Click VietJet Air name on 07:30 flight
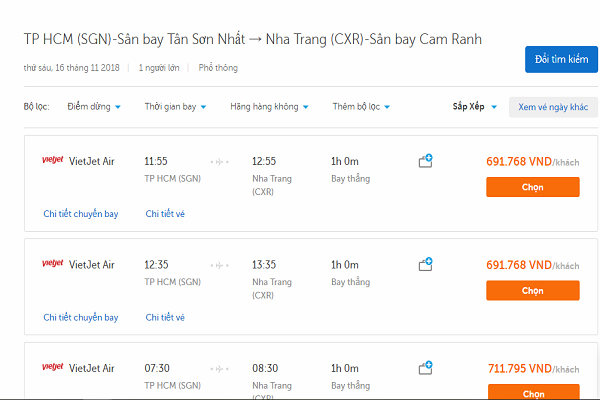 [x=91, y=368]
